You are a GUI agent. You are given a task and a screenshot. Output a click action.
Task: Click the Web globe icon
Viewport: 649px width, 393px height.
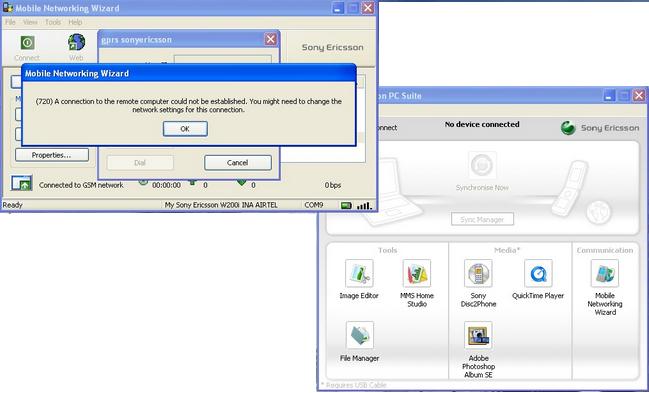[77, 42]
